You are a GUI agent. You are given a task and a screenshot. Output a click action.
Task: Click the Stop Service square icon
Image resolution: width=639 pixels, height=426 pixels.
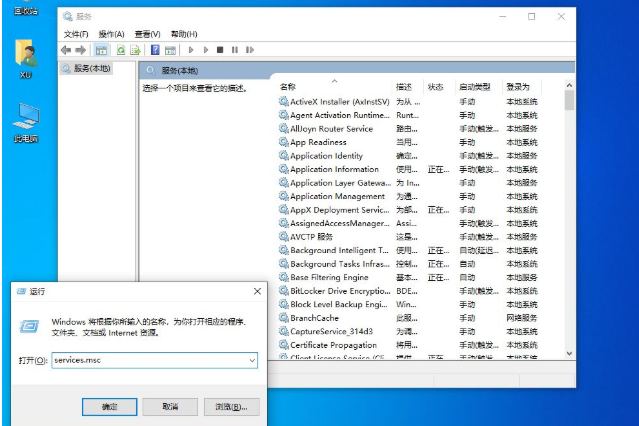(220, 49)
